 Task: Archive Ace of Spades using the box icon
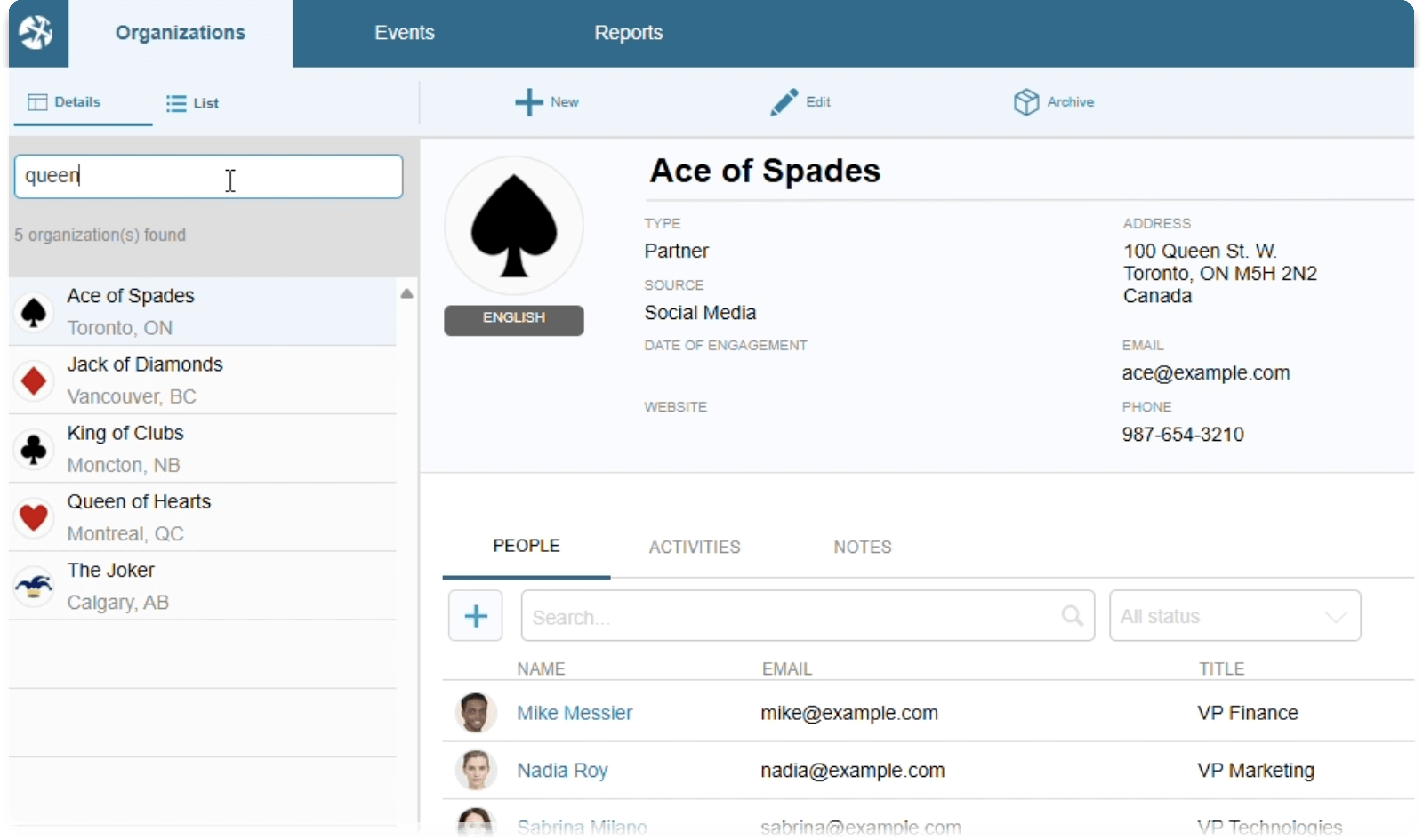[x=1025, y=102]
